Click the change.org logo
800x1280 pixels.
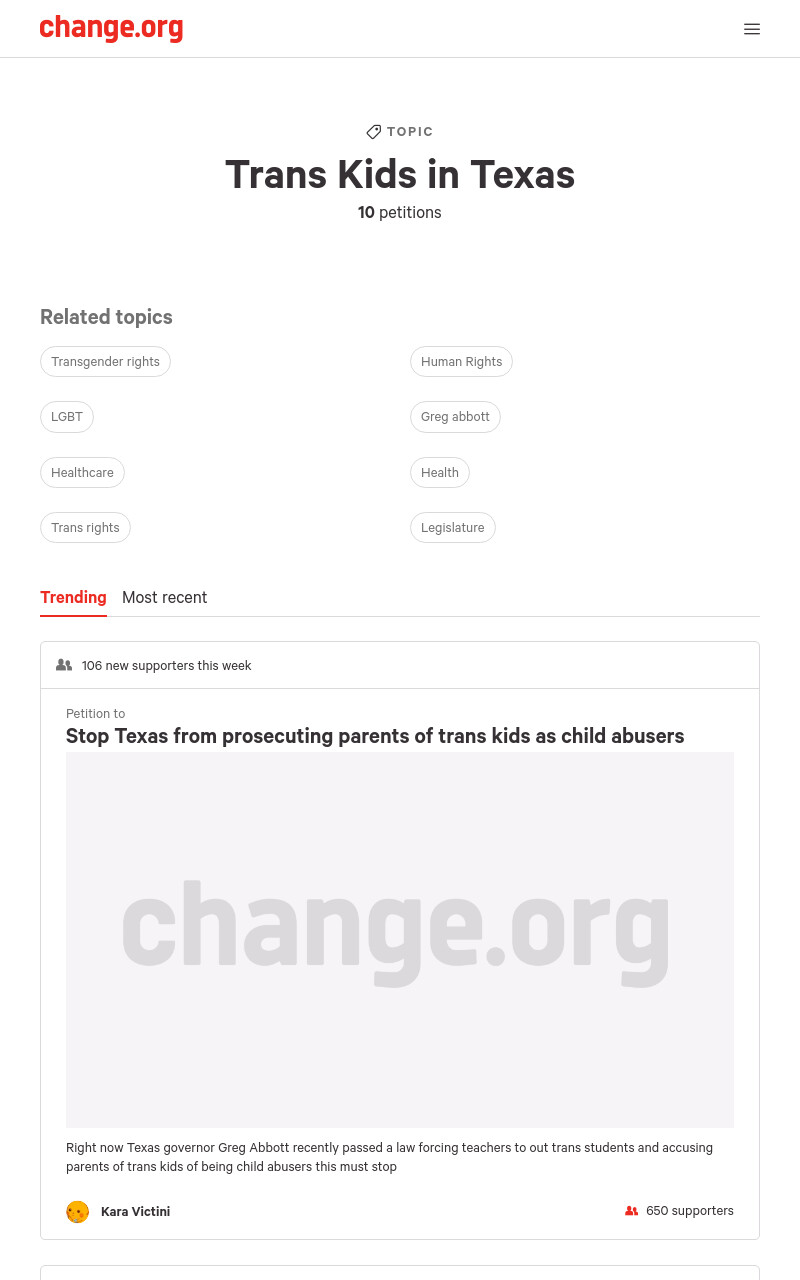[x=111, y=28]
